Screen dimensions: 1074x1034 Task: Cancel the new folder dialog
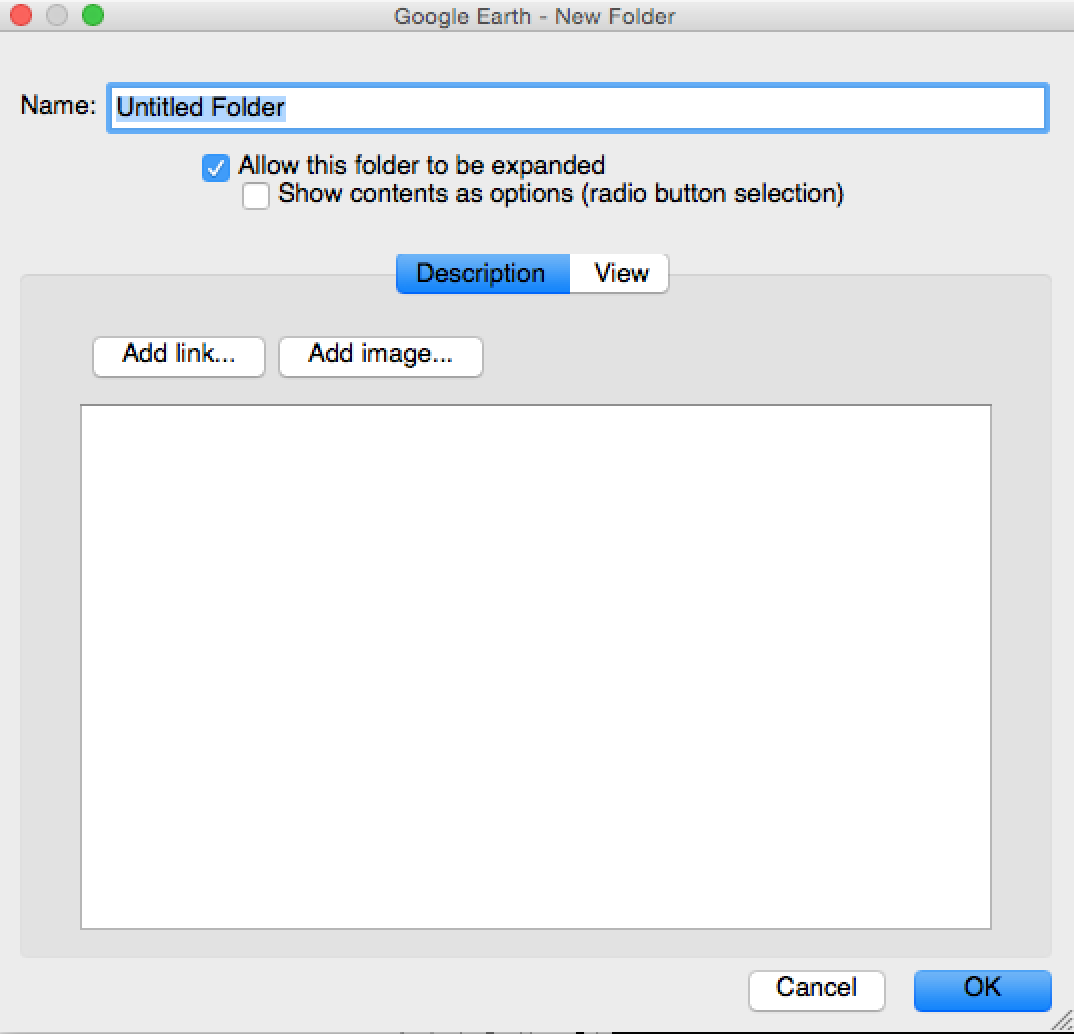point(816,989)
